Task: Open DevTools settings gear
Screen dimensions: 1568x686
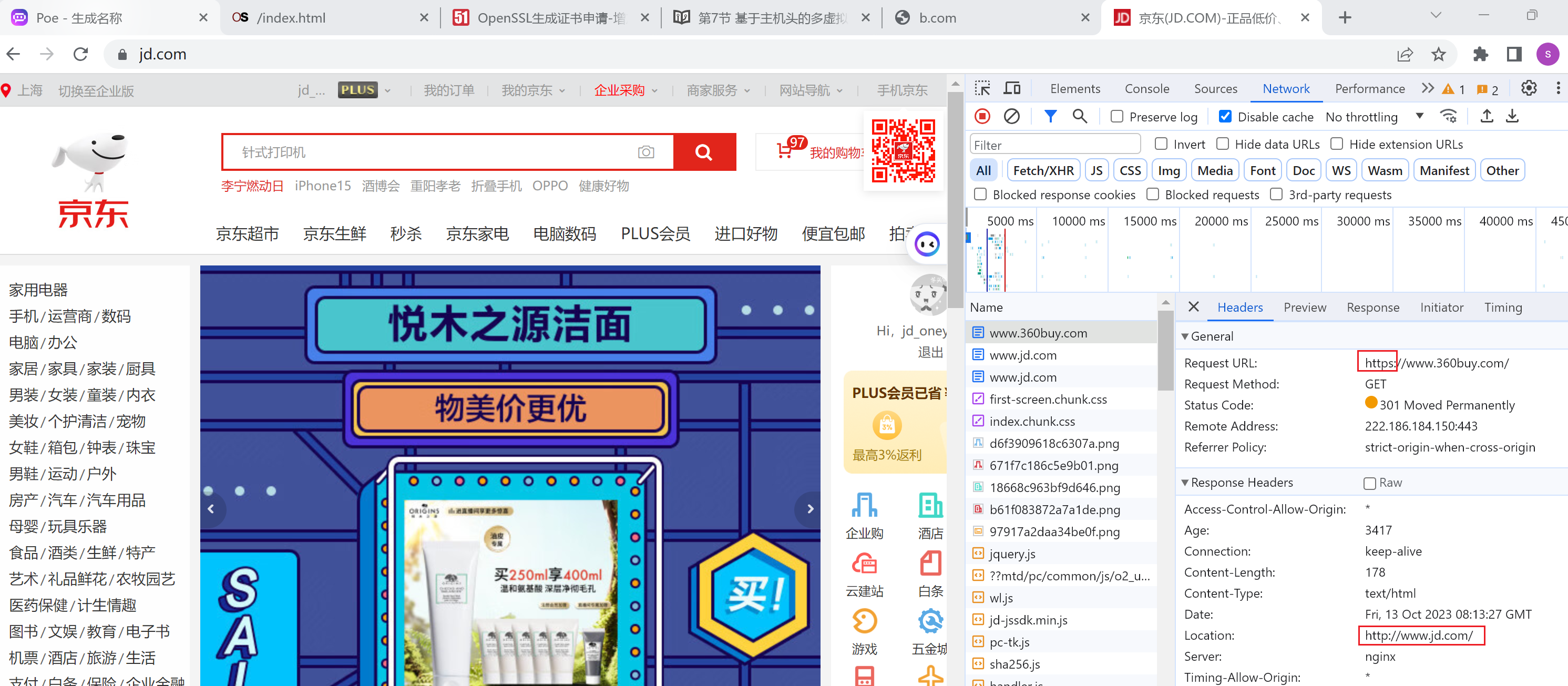Action: tap(1529, 88)
